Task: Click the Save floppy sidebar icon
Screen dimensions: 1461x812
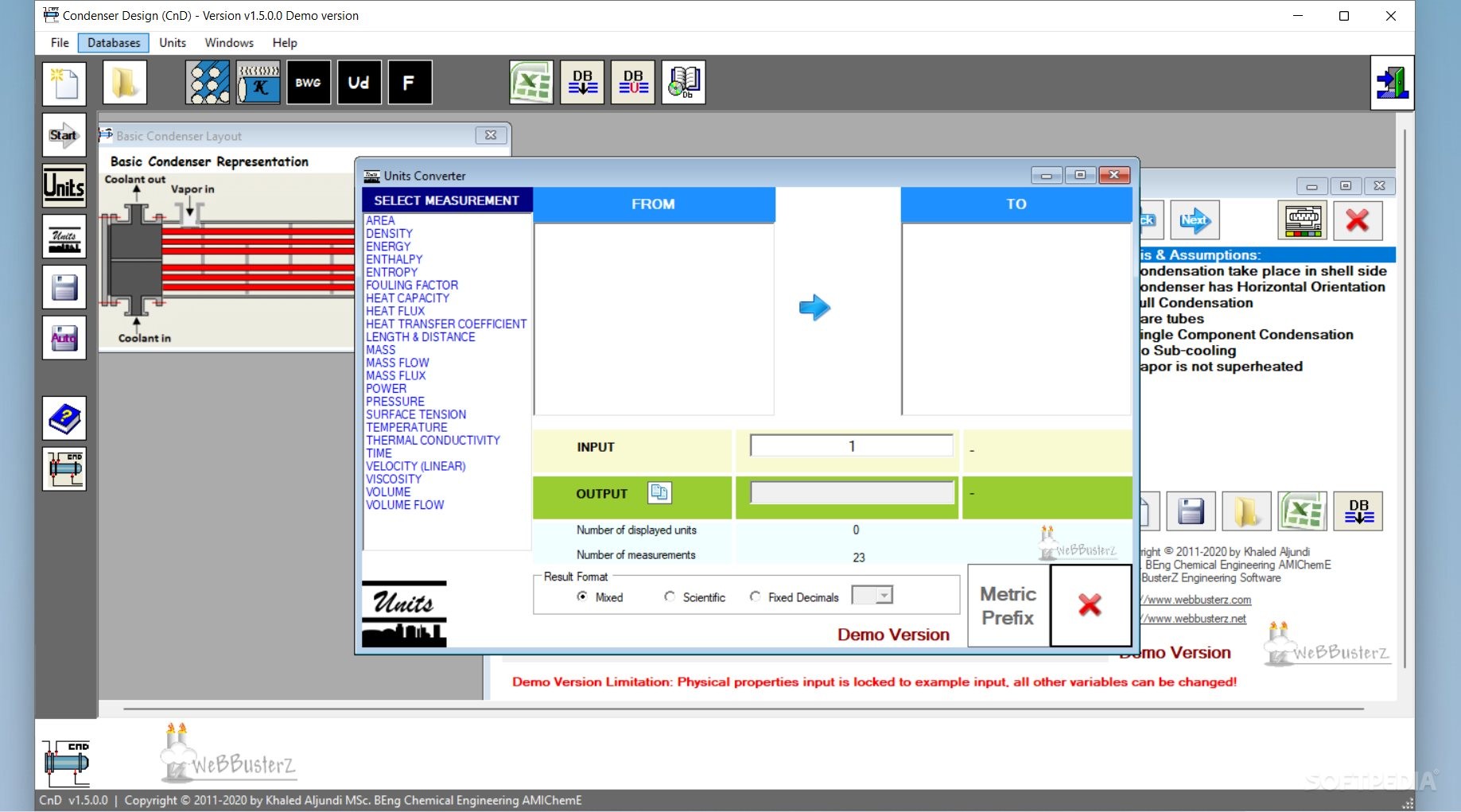Action: point(64,287)
